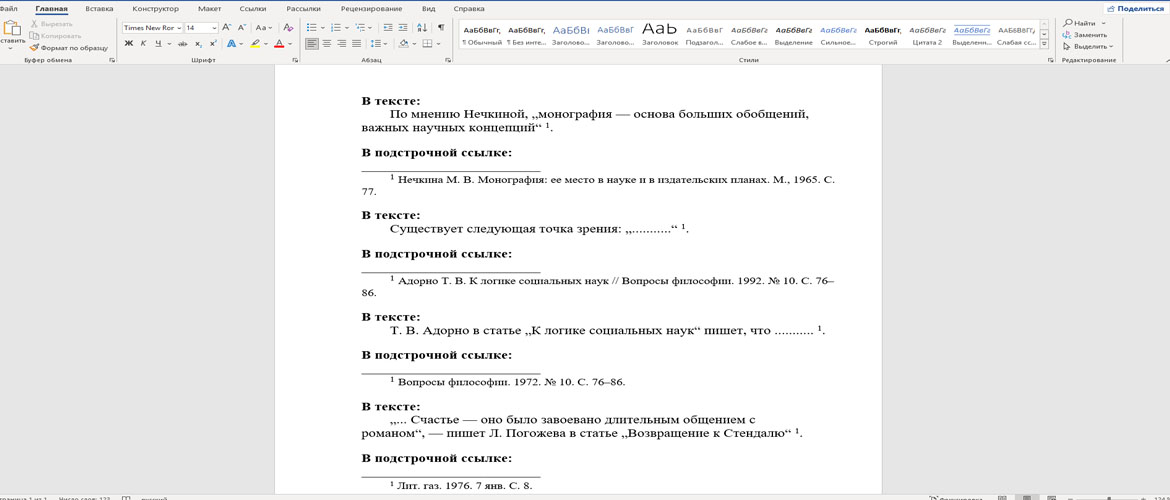Click Format Painter (Формат по образцу)

click(69, 48)
